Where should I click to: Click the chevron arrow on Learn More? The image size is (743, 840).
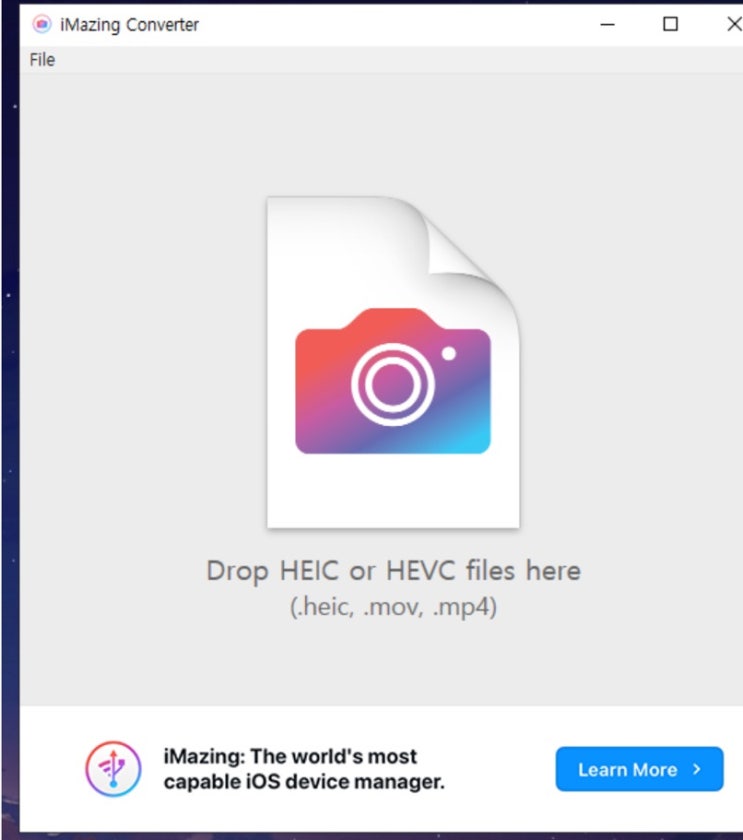pos(696,769)
